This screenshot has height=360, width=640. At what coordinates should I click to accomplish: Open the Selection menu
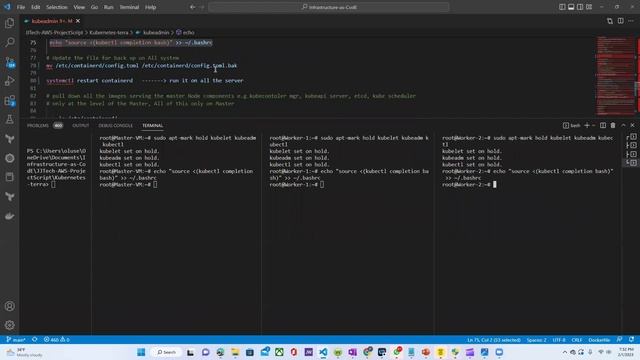click(57, 7)
